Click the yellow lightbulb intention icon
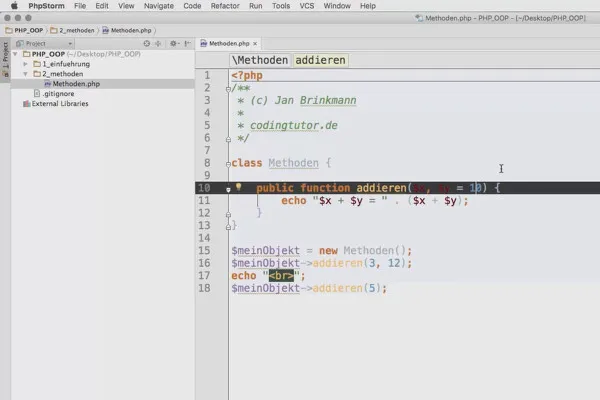 [x=238, y=187]
